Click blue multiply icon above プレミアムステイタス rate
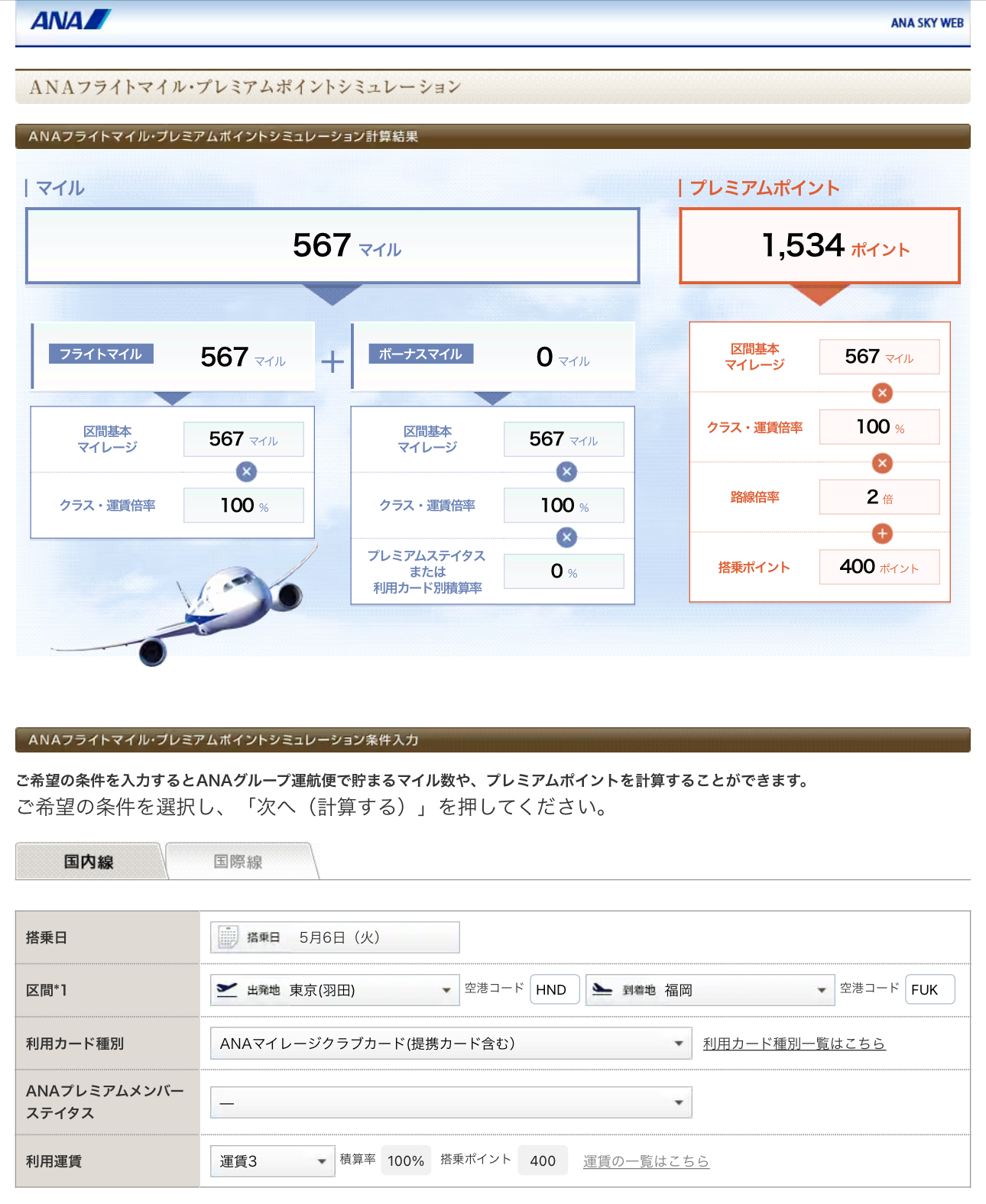The width and height of the screenshot is (986, 1204). (566, 537)
